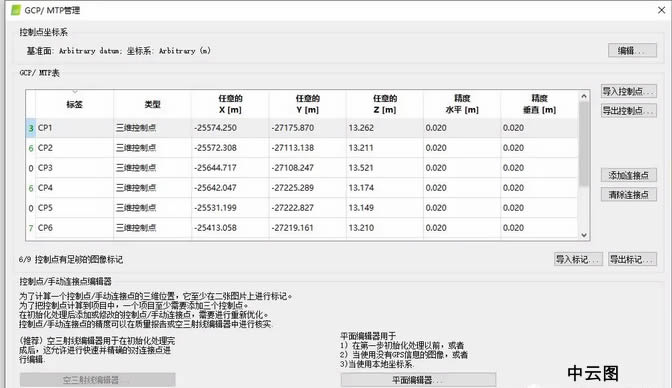The width and height of the screenshot is (672, 388).
Task: Click Z value 13.174
Action: (361, 188)
